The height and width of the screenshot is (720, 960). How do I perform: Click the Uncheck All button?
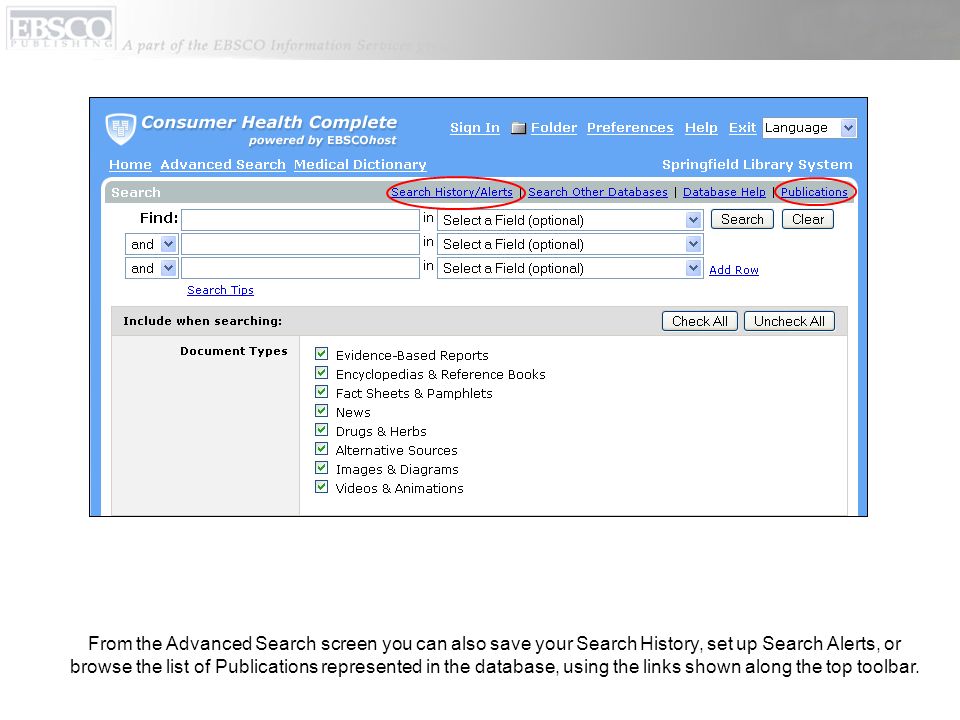(x=789, y=321)
